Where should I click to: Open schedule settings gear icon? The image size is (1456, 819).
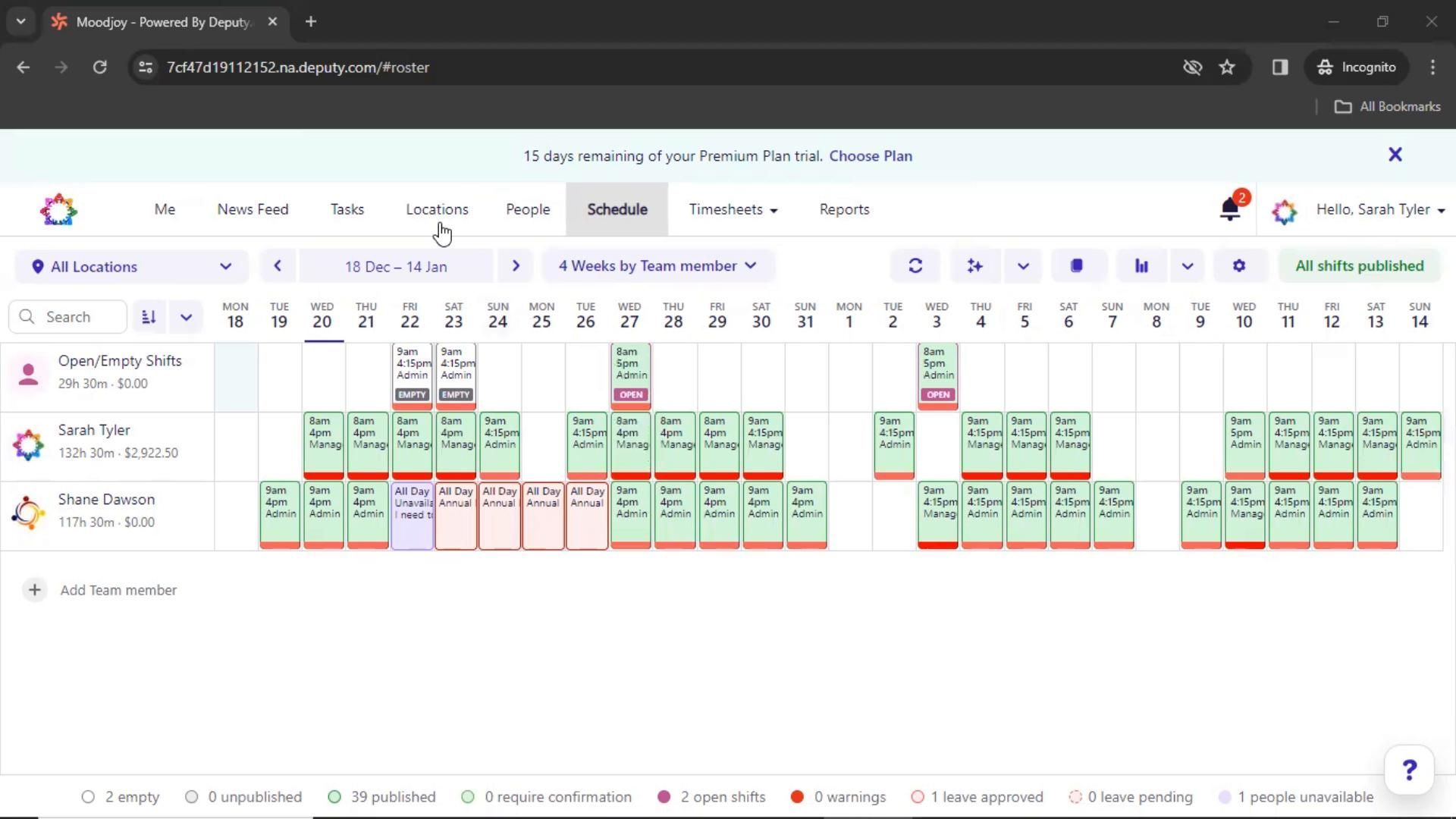click(x=1239, y=266)
